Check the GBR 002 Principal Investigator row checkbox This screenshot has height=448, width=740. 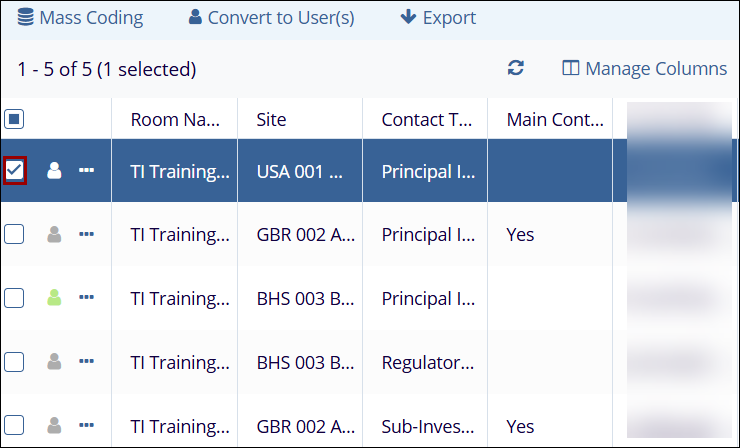(x=15, y=235)
